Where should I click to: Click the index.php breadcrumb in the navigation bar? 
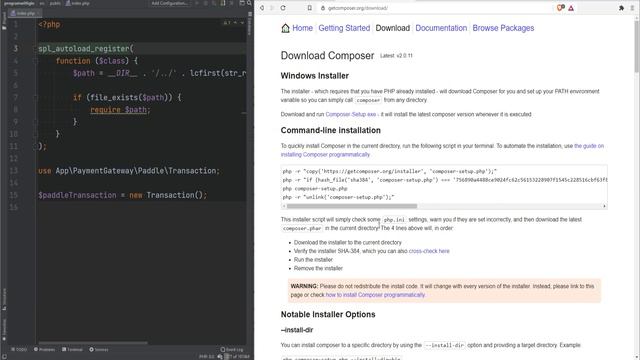78,3
